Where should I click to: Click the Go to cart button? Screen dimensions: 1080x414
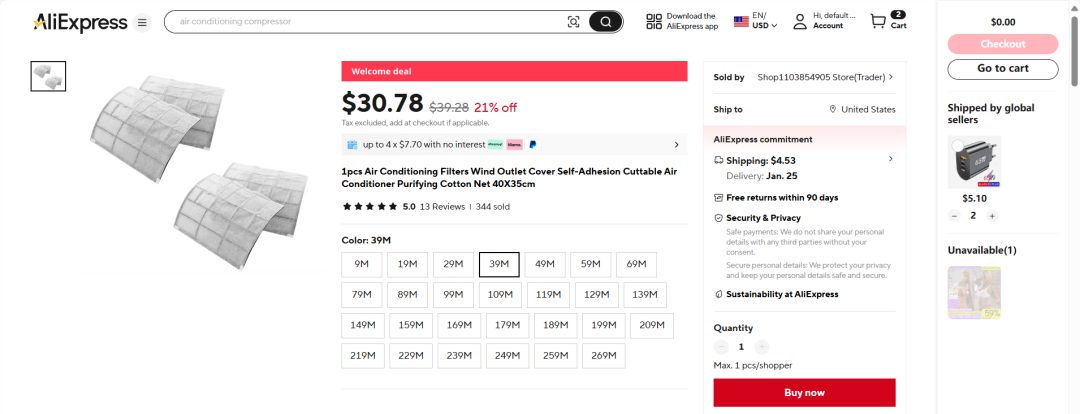(x=1003, y=69)
